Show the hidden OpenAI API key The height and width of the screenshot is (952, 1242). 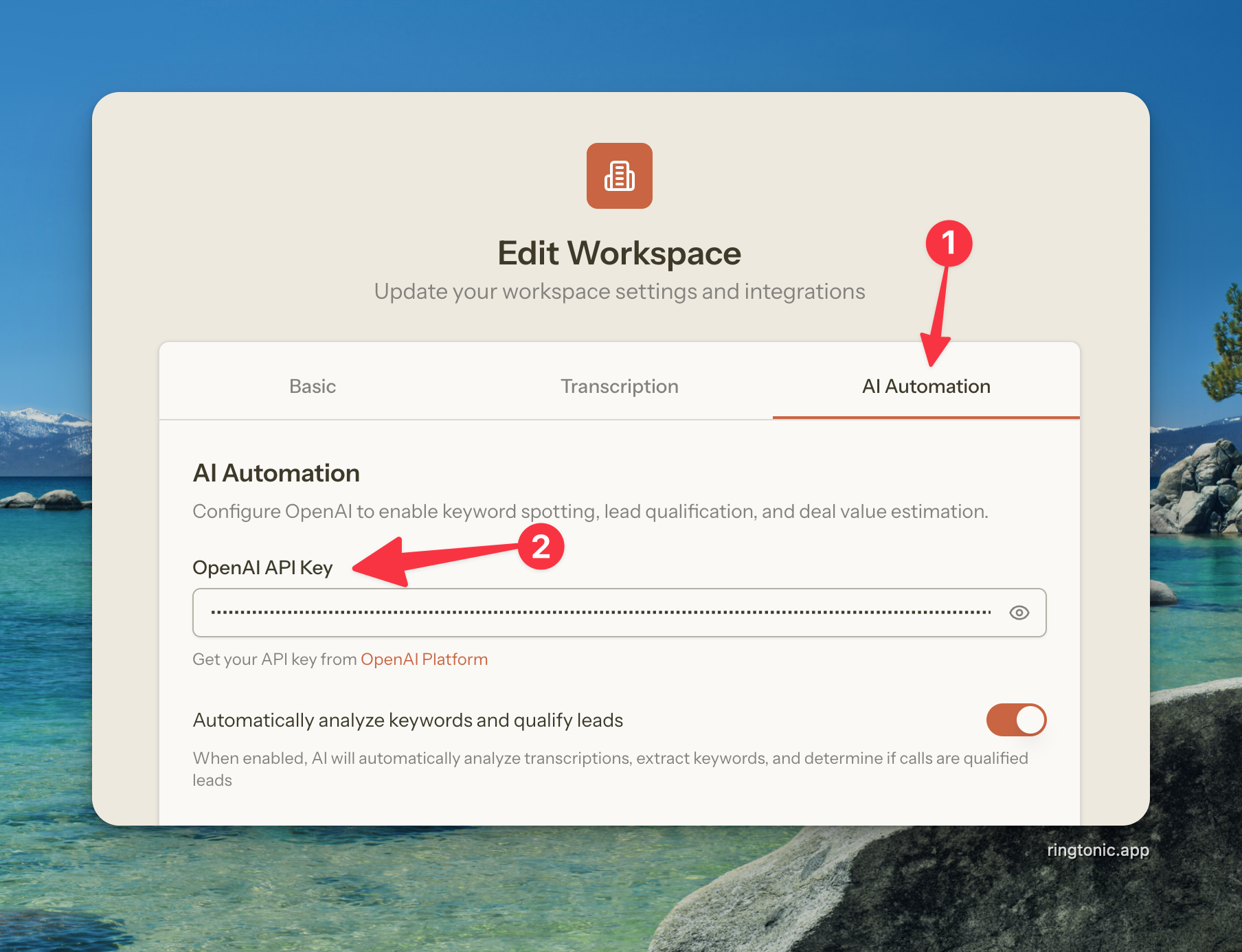(x=1019, y=613)
